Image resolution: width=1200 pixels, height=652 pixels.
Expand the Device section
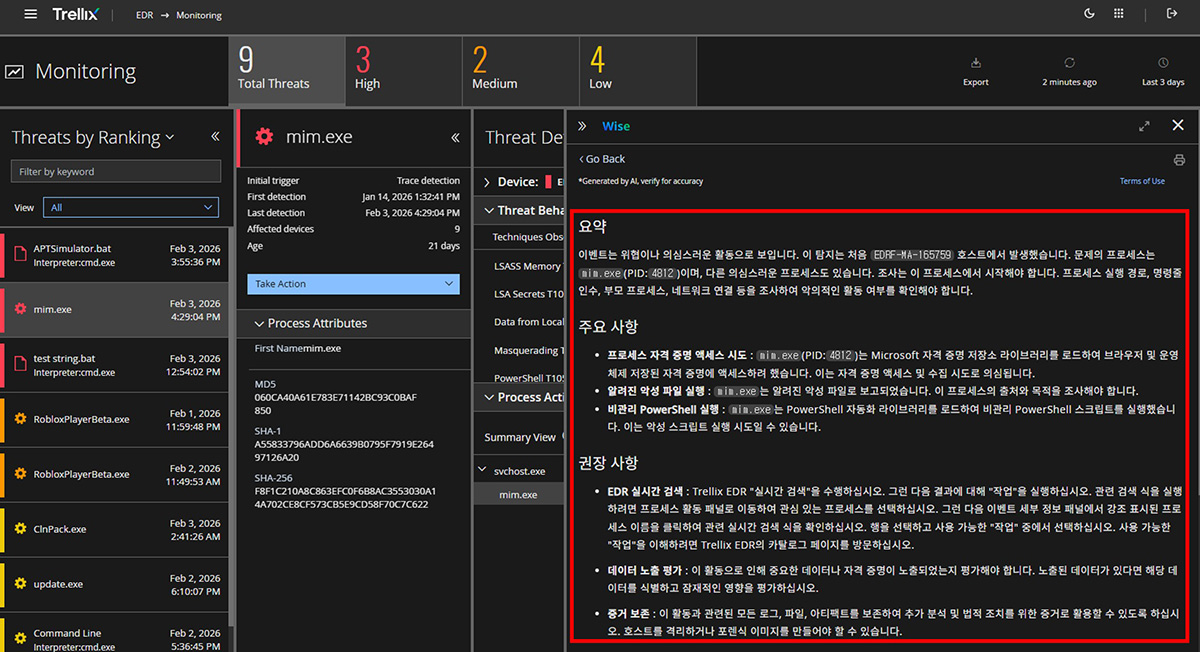[487, 182]
